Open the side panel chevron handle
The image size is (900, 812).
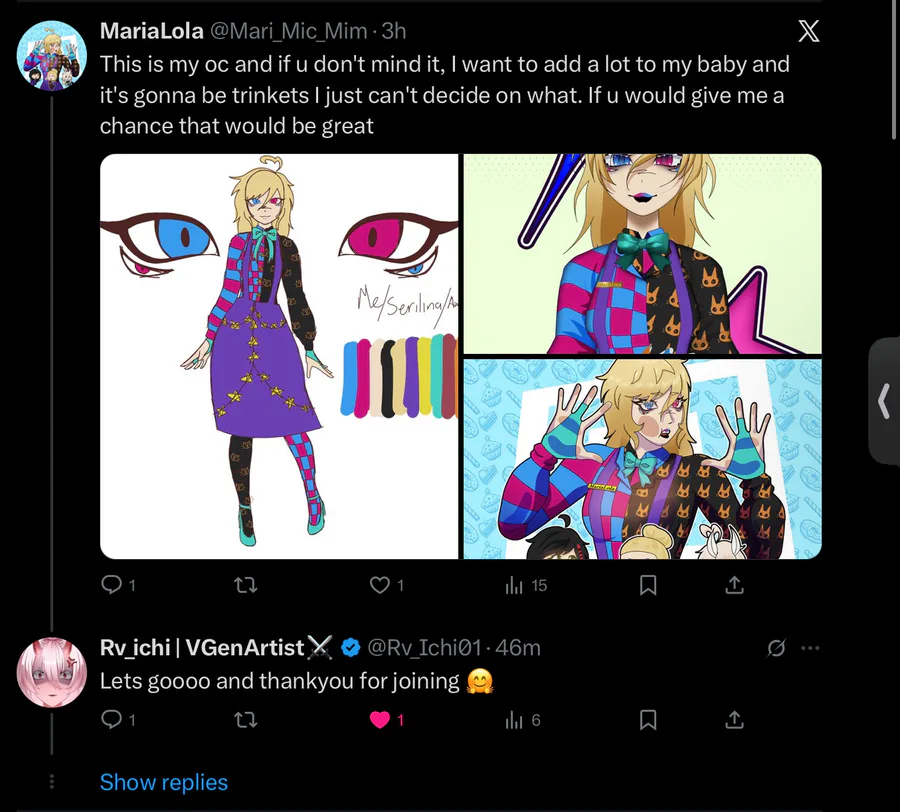pos(883,401)
